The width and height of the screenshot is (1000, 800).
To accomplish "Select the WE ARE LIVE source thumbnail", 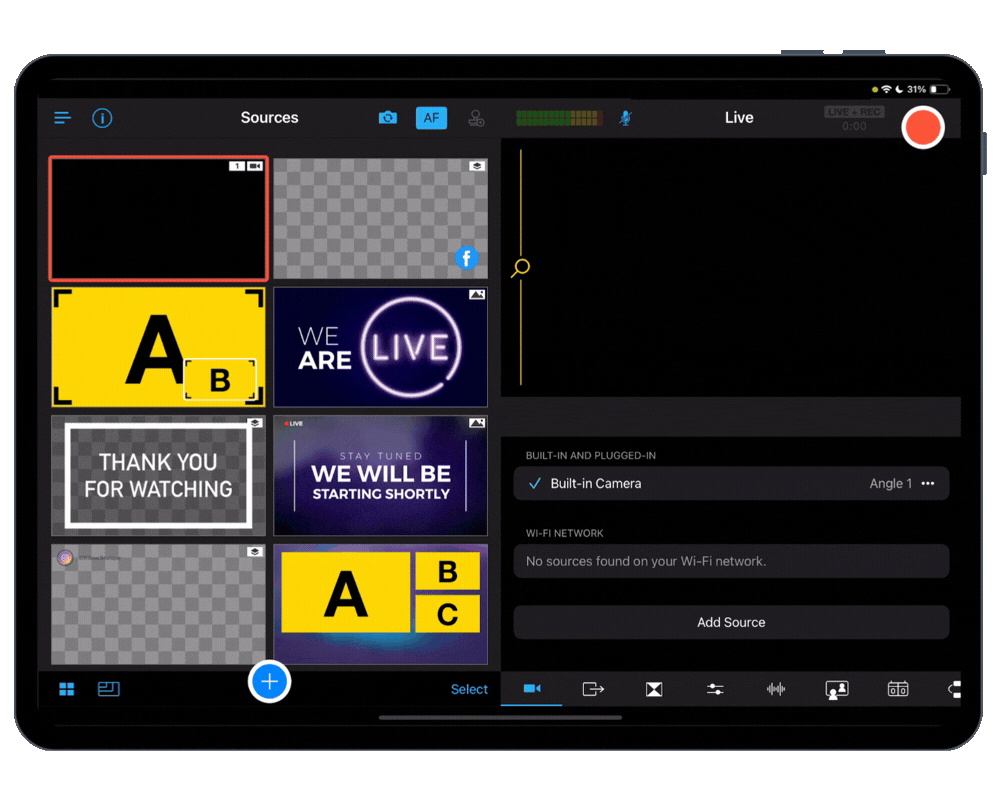I will click(380, 346).
